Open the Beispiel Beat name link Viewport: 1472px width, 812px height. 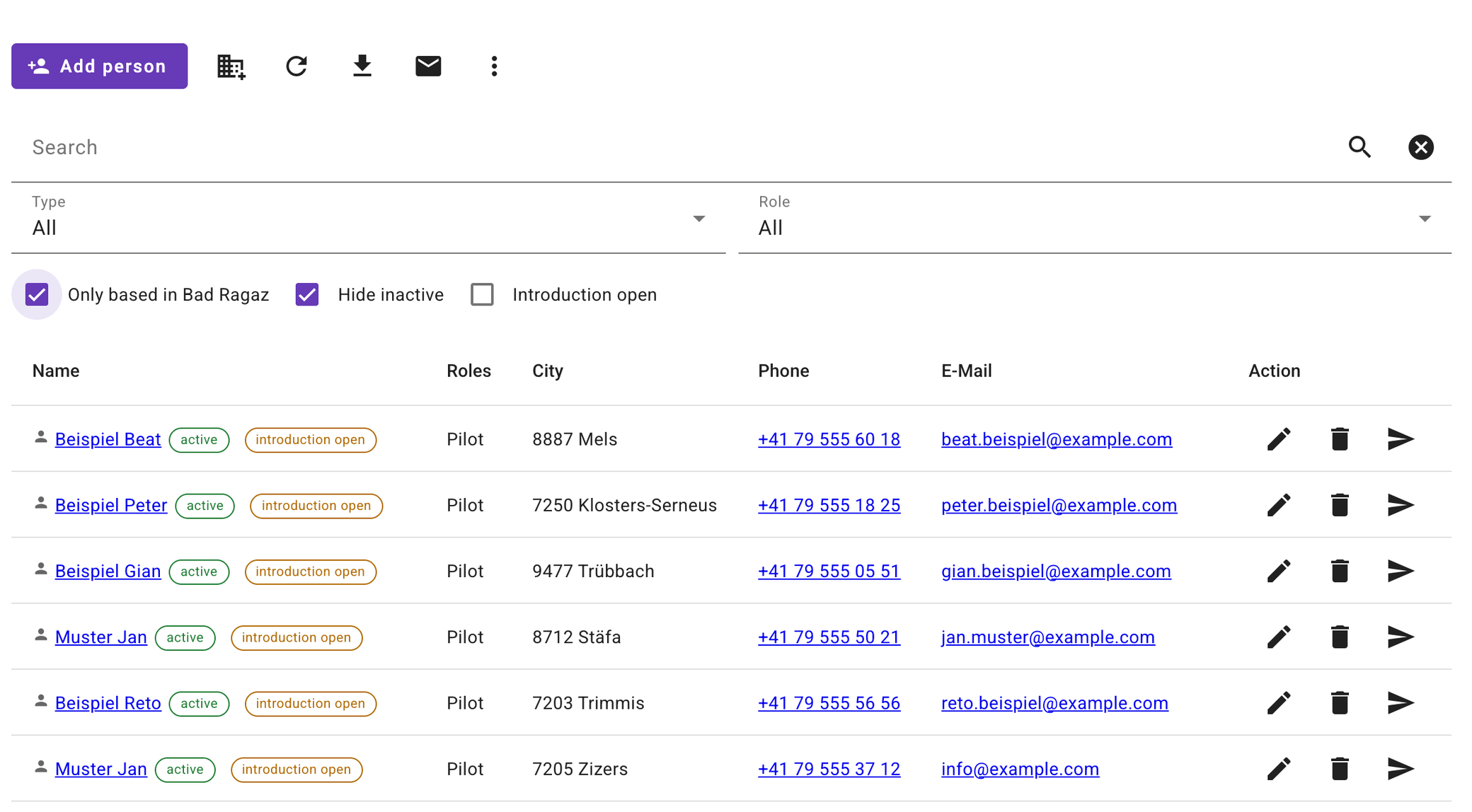click(108, 439)
